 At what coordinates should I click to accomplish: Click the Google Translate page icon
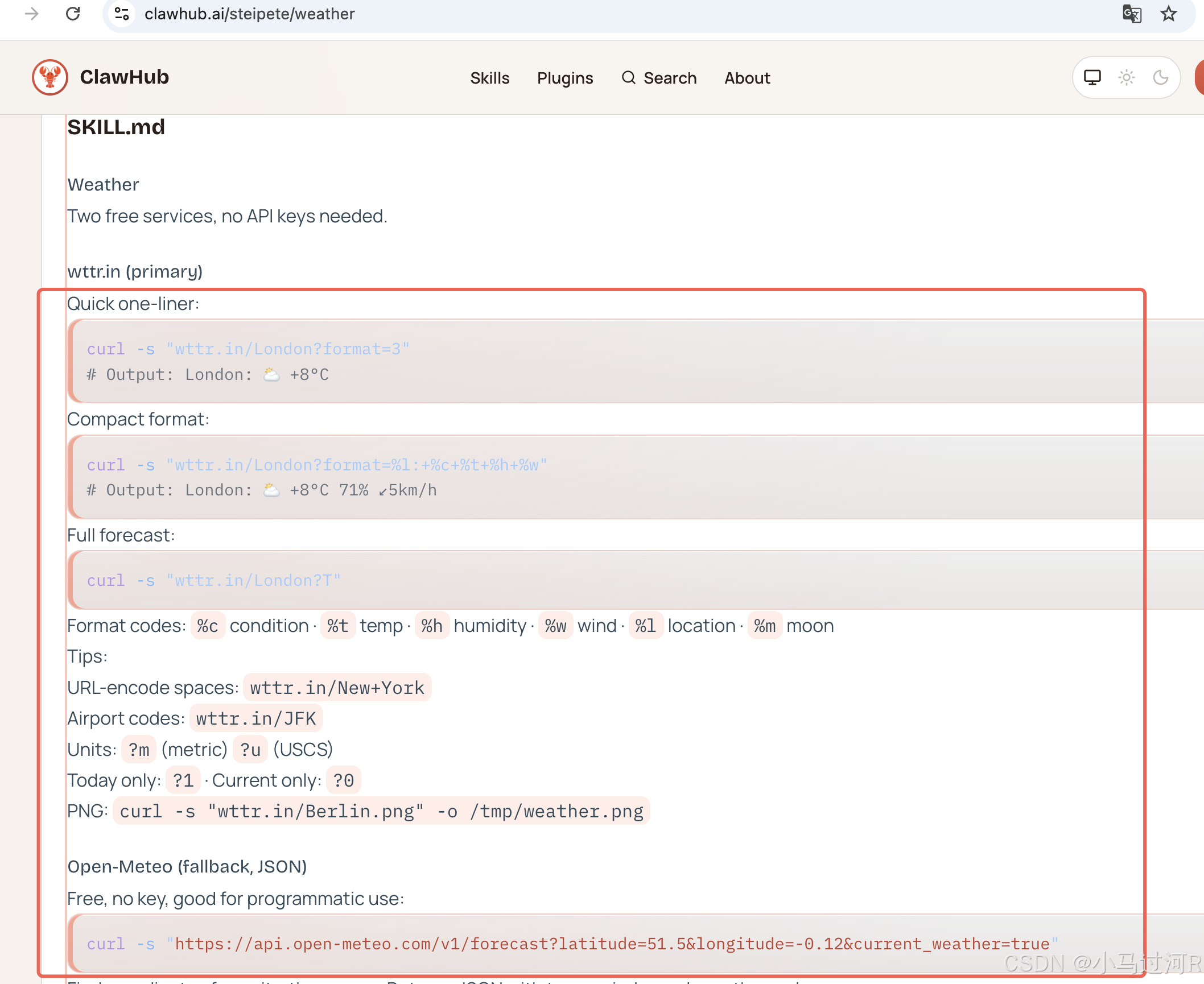1131,14
